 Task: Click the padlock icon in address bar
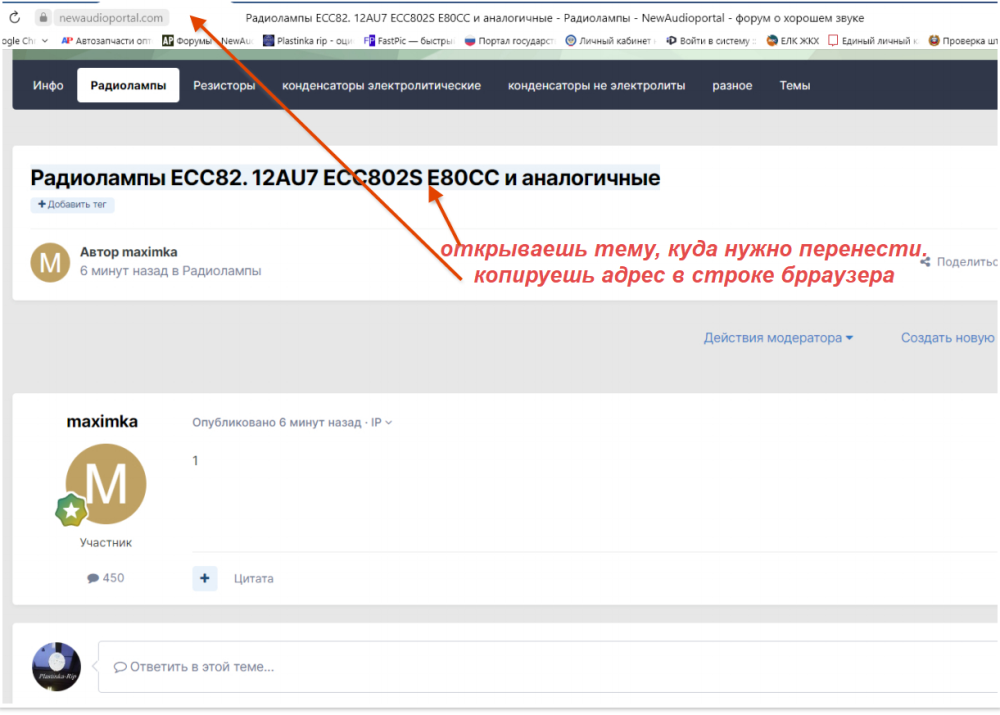43,18
